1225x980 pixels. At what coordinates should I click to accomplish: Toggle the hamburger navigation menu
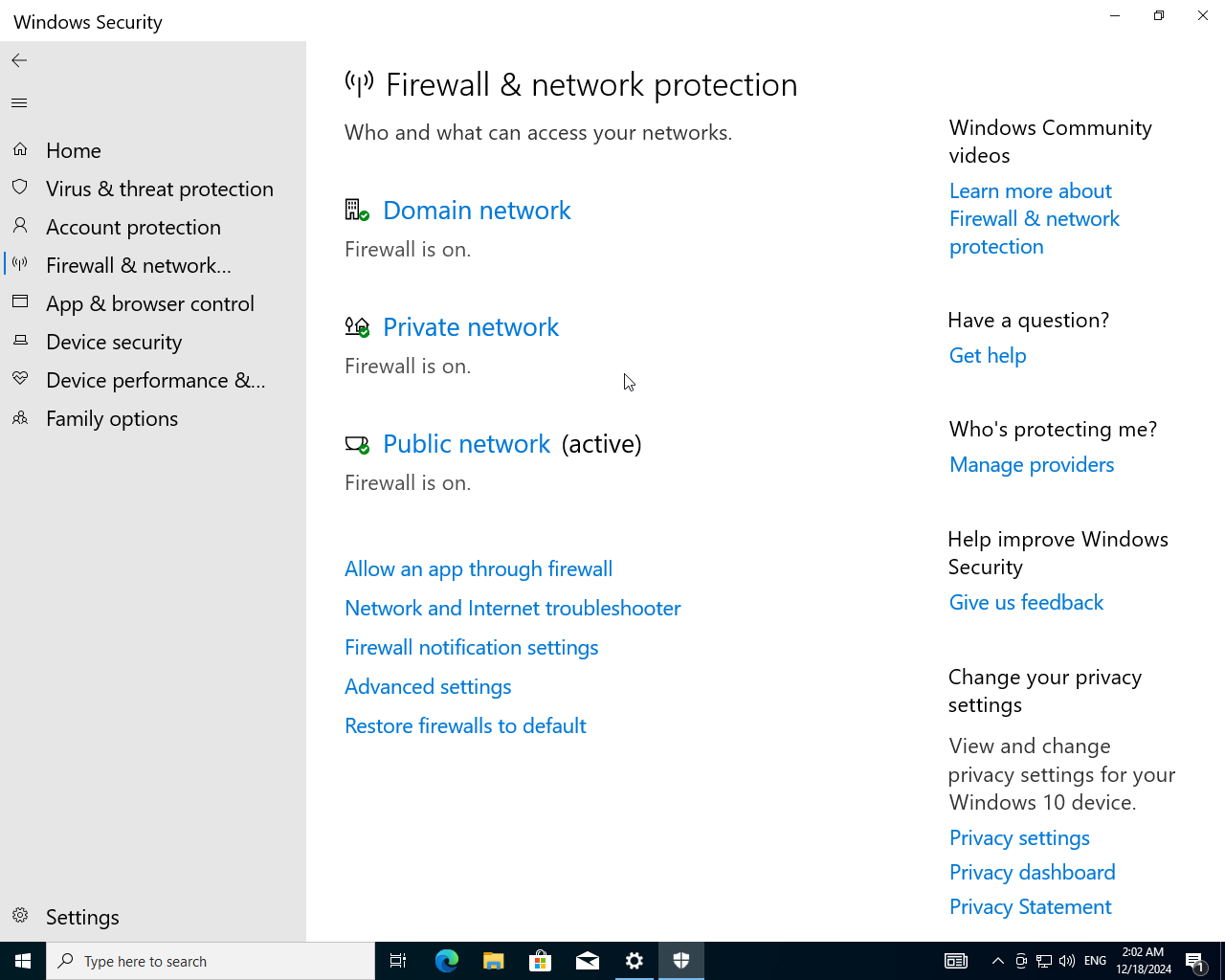(19, 102)
